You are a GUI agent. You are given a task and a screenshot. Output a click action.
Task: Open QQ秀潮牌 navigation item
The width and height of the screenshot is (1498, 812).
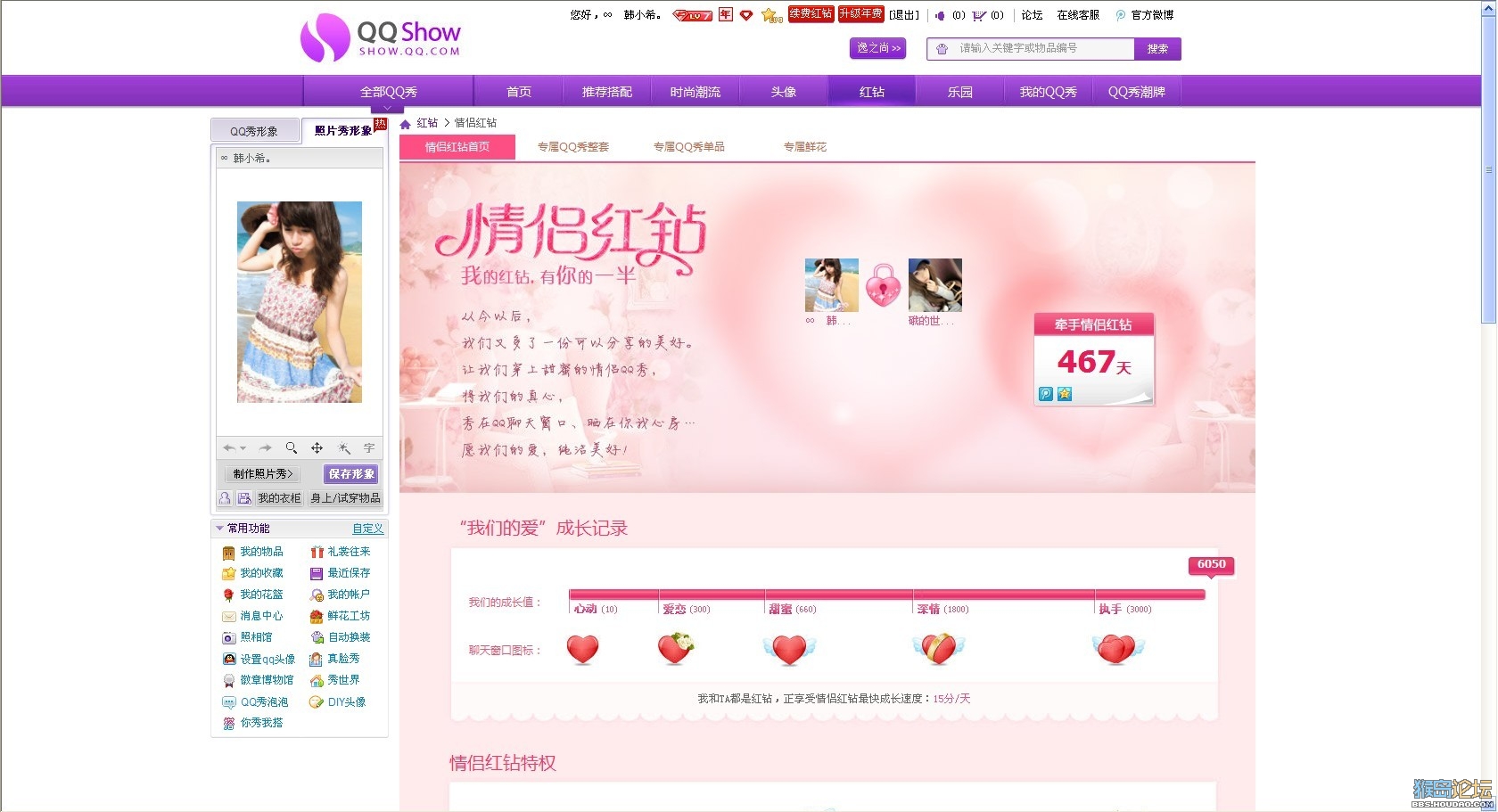[1137, 92]
